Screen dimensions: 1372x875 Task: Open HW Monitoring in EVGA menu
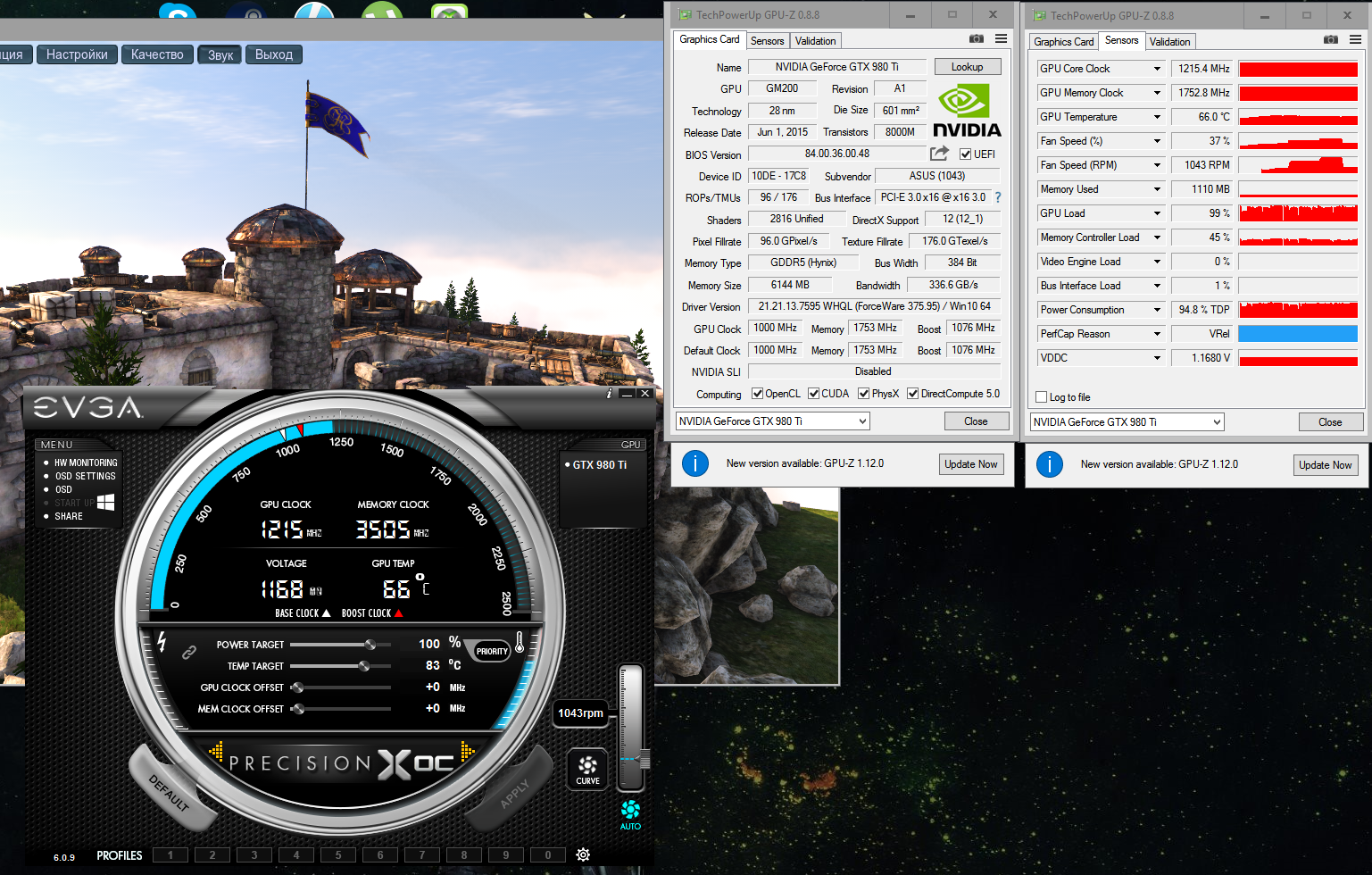click(x=86, y=462)
